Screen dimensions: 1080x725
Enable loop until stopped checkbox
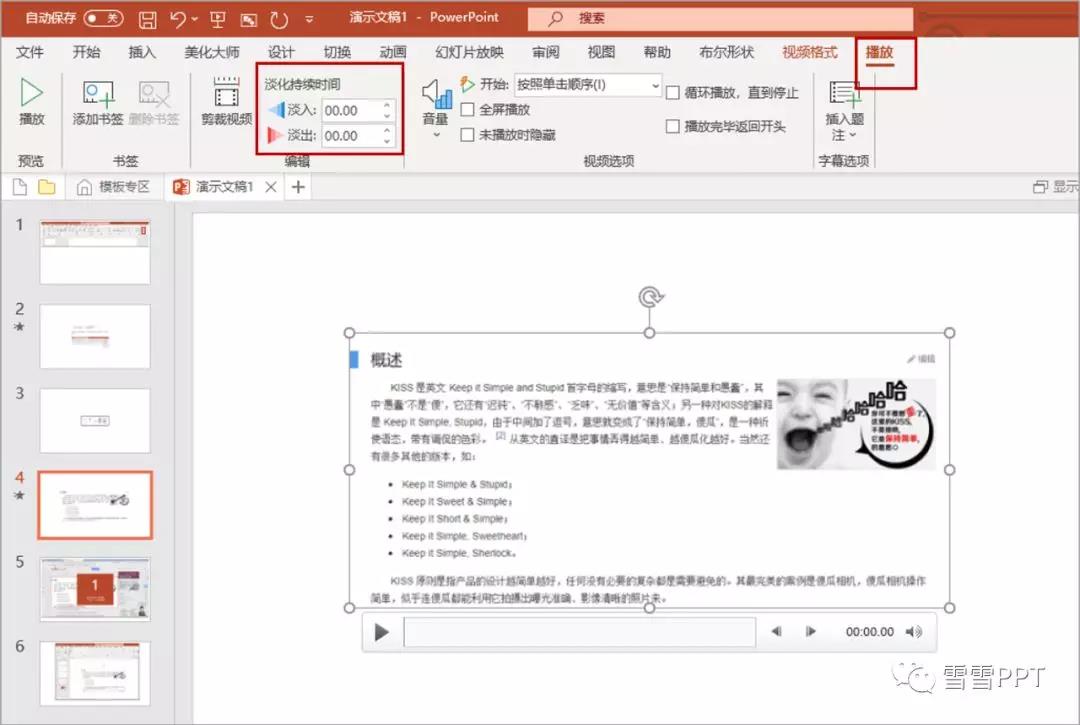click(673, 93)
